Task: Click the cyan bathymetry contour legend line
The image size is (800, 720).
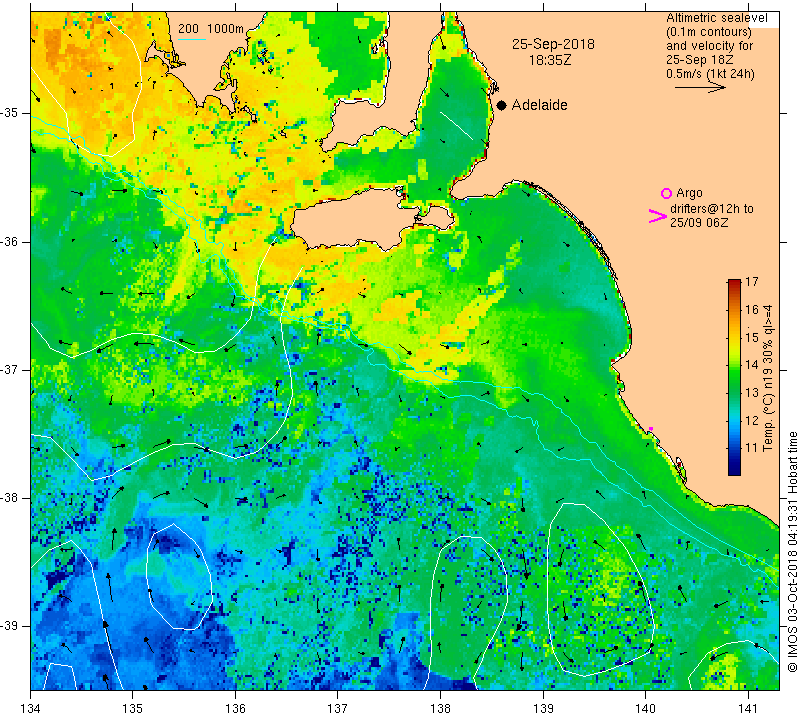Action: (192, 39)
